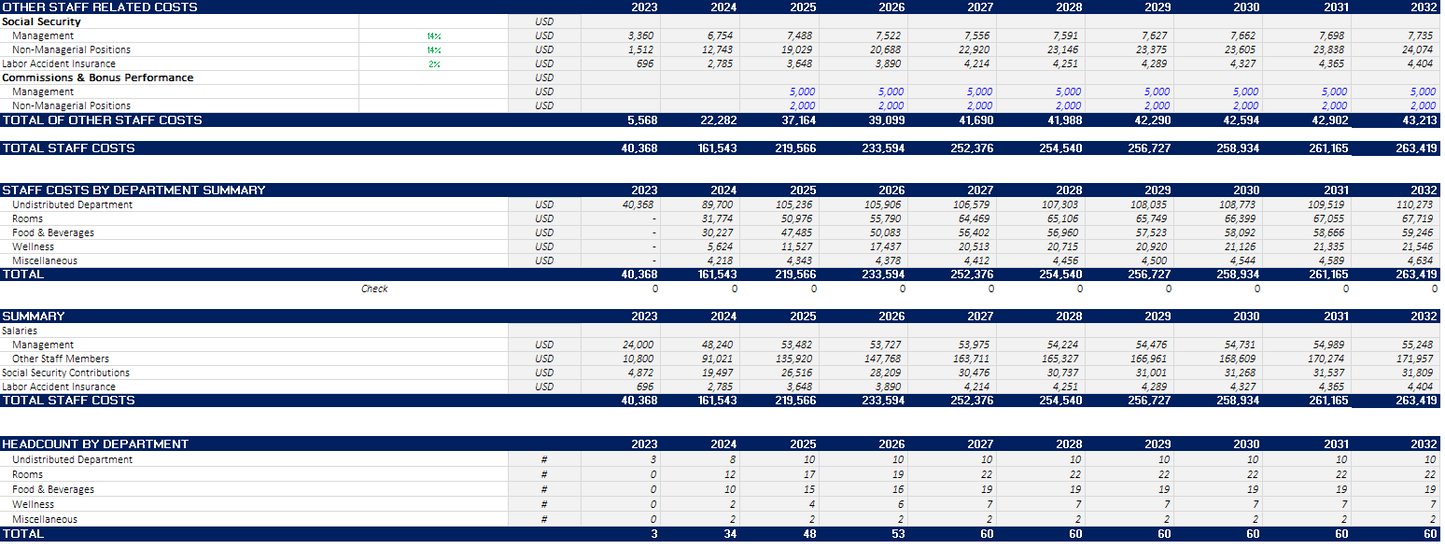This screenshot has width=1445, height=549.
Task: Click the STAFF COSTS BY DEPARTMENT SUMMARY header
Action: coord(134,190)
